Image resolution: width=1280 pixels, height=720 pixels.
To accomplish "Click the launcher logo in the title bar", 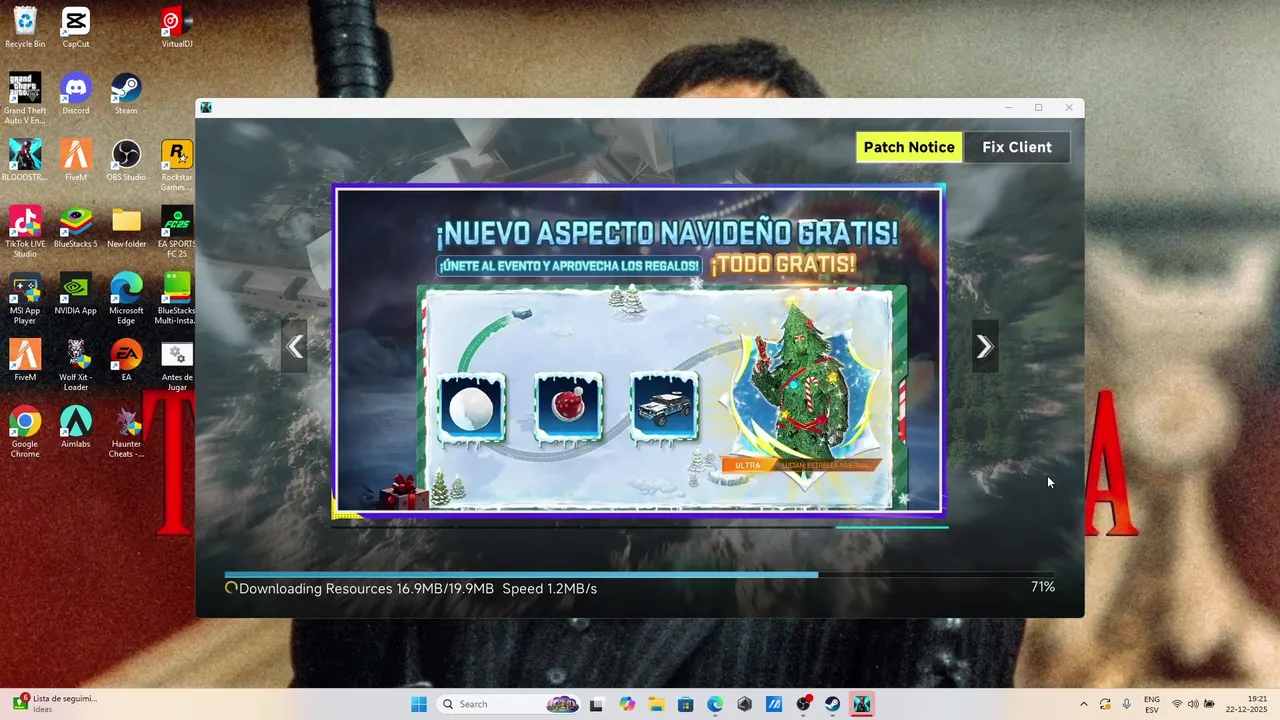I will pyautogui.click(x=206, y=107).
